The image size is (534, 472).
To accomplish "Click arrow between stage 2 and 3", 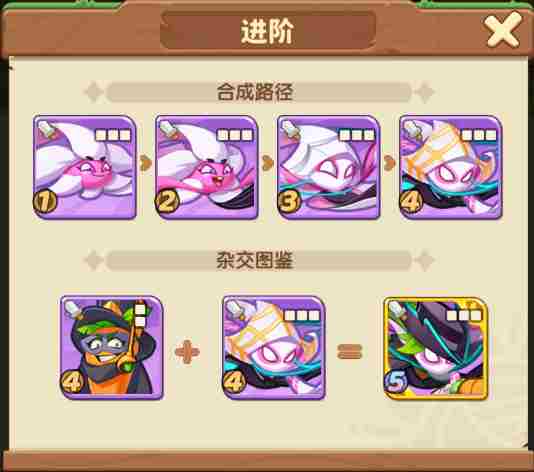I will [x=267, y=163].
